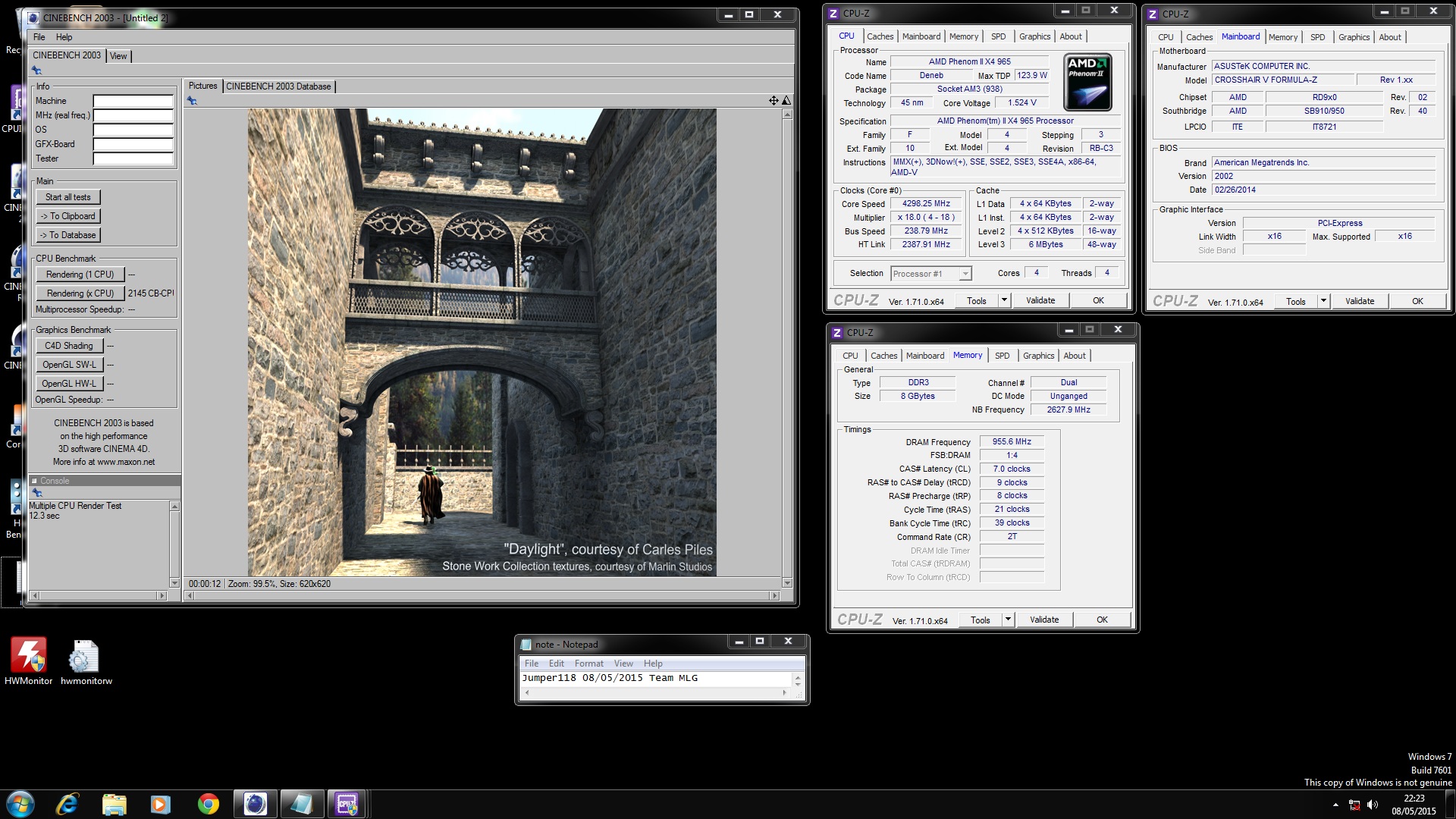Screen dimensions: 1456x819
Task: Open Format menu in Notepad
Action: point(588,664)
